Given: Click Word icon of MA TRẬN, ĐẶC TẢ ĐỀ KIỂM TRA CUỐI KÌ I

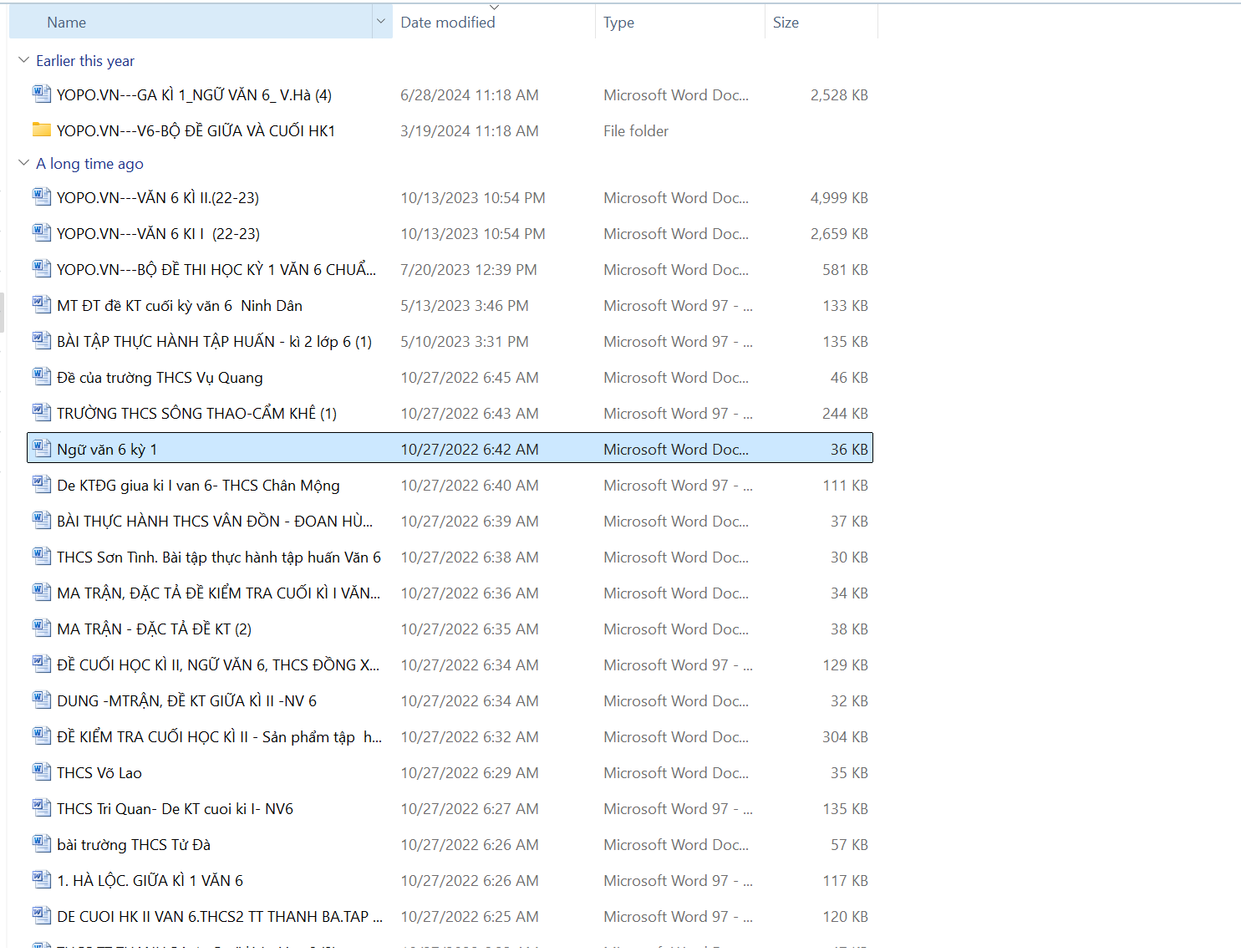Looking at the screenshot, I should click(x=42, y=592).
